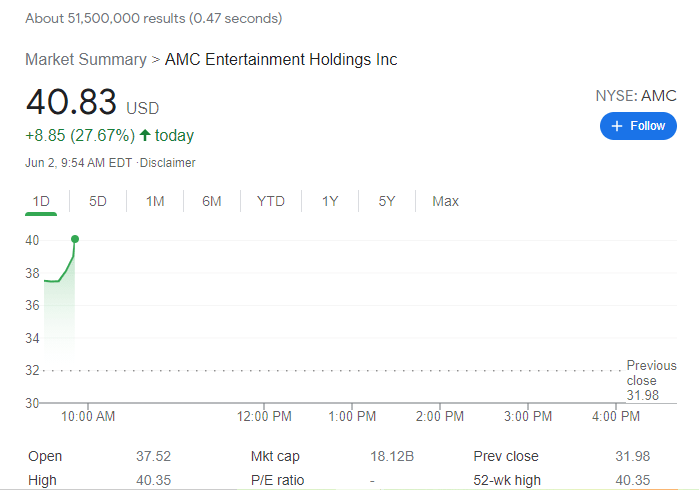Click the Previous close 31.98 chart label
Image resolution: width=699 pixels, height=490 pixels.
point(651,381)
